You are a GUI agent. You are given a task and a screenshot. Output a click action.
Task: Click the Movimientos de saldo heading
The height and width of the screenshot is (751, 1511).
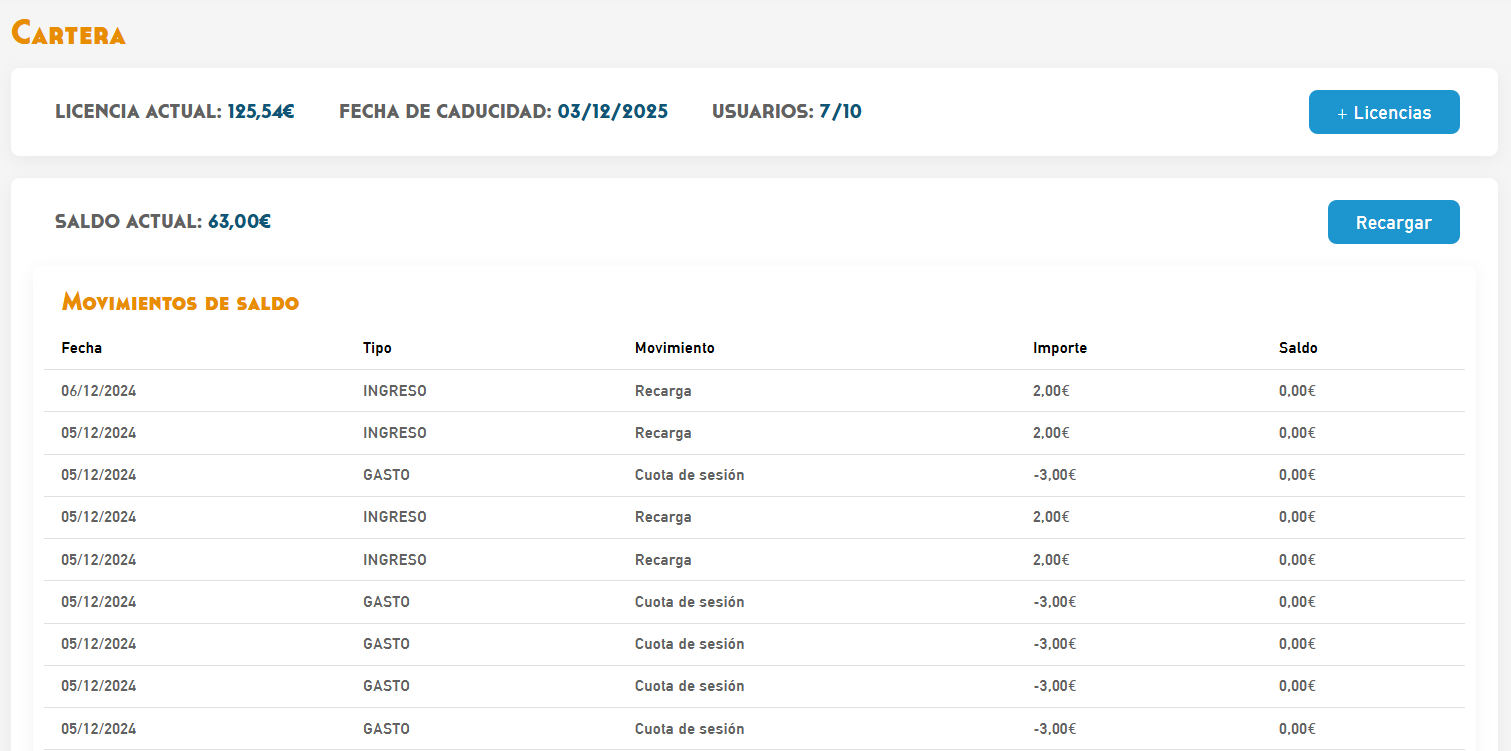point(180,302)
